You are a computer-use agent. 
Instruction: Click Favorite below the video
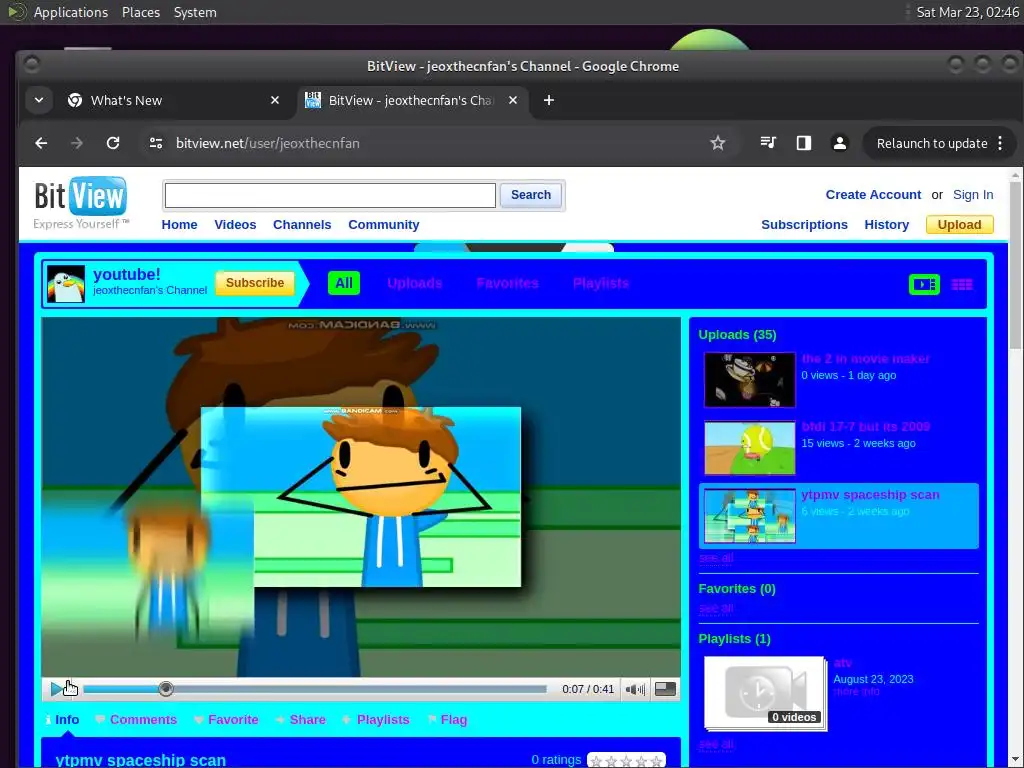[227, 720]
